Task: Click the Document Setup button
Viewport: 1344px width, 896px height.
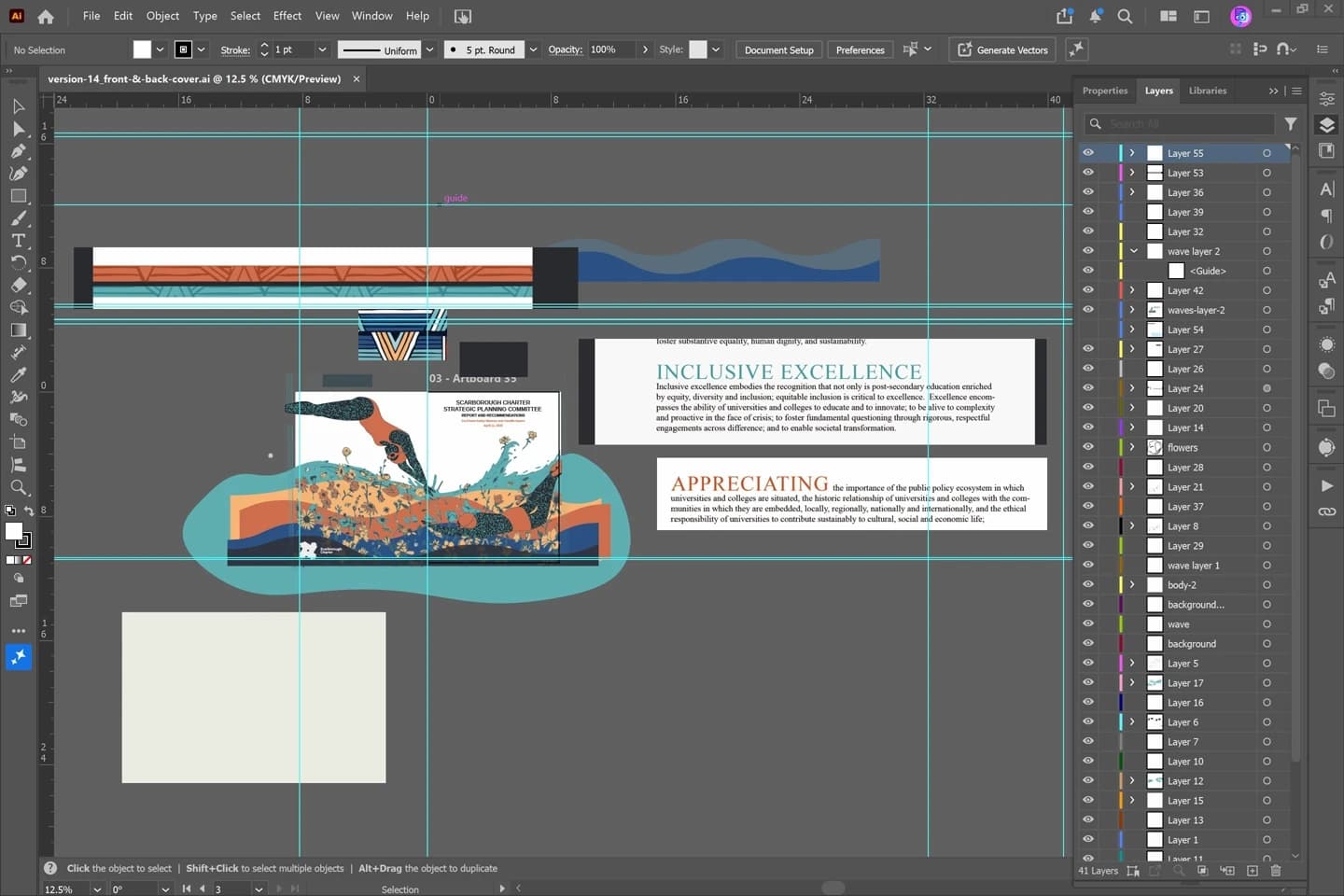Action: coord(779,49)
